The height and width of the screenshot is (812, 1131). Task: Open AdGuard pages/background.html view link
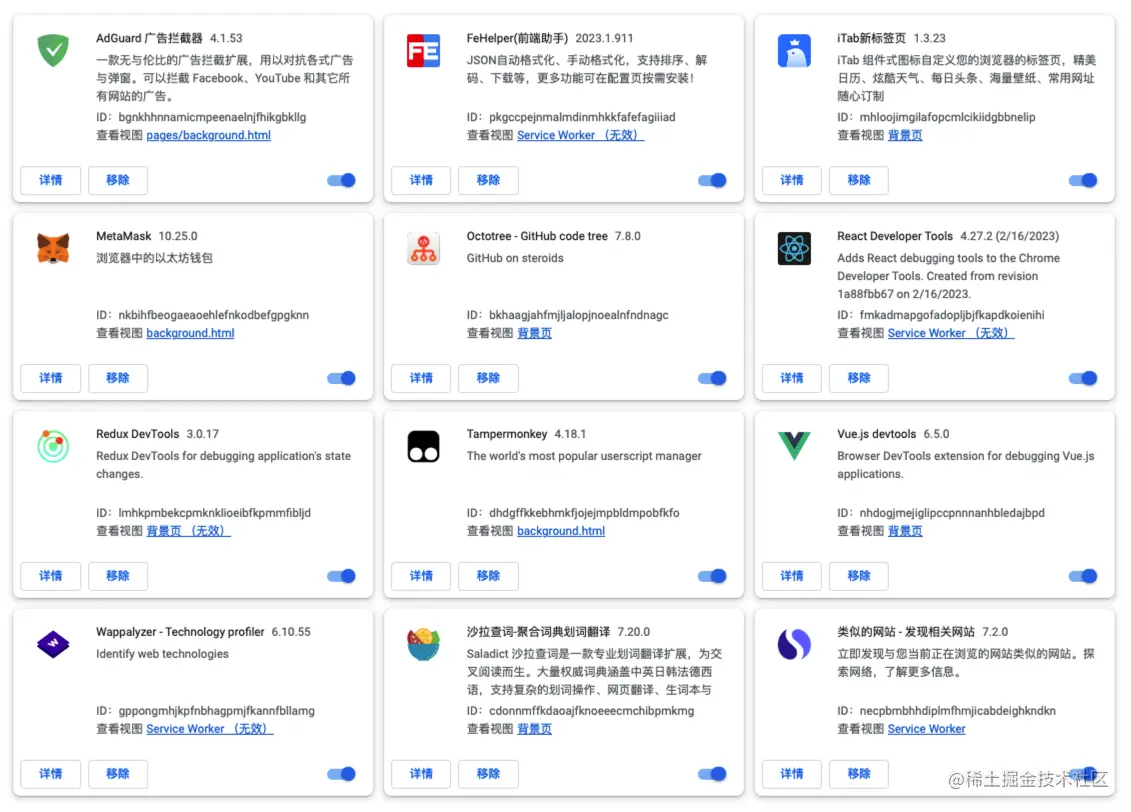[x=208, y=135]
